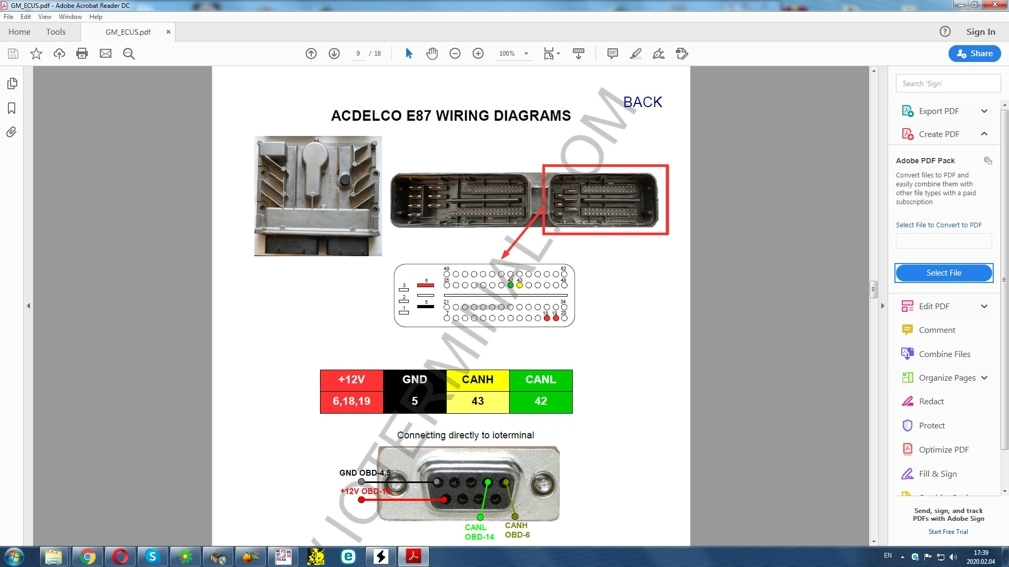Click the scrolling mode toolbar icon

pos(579,53)
